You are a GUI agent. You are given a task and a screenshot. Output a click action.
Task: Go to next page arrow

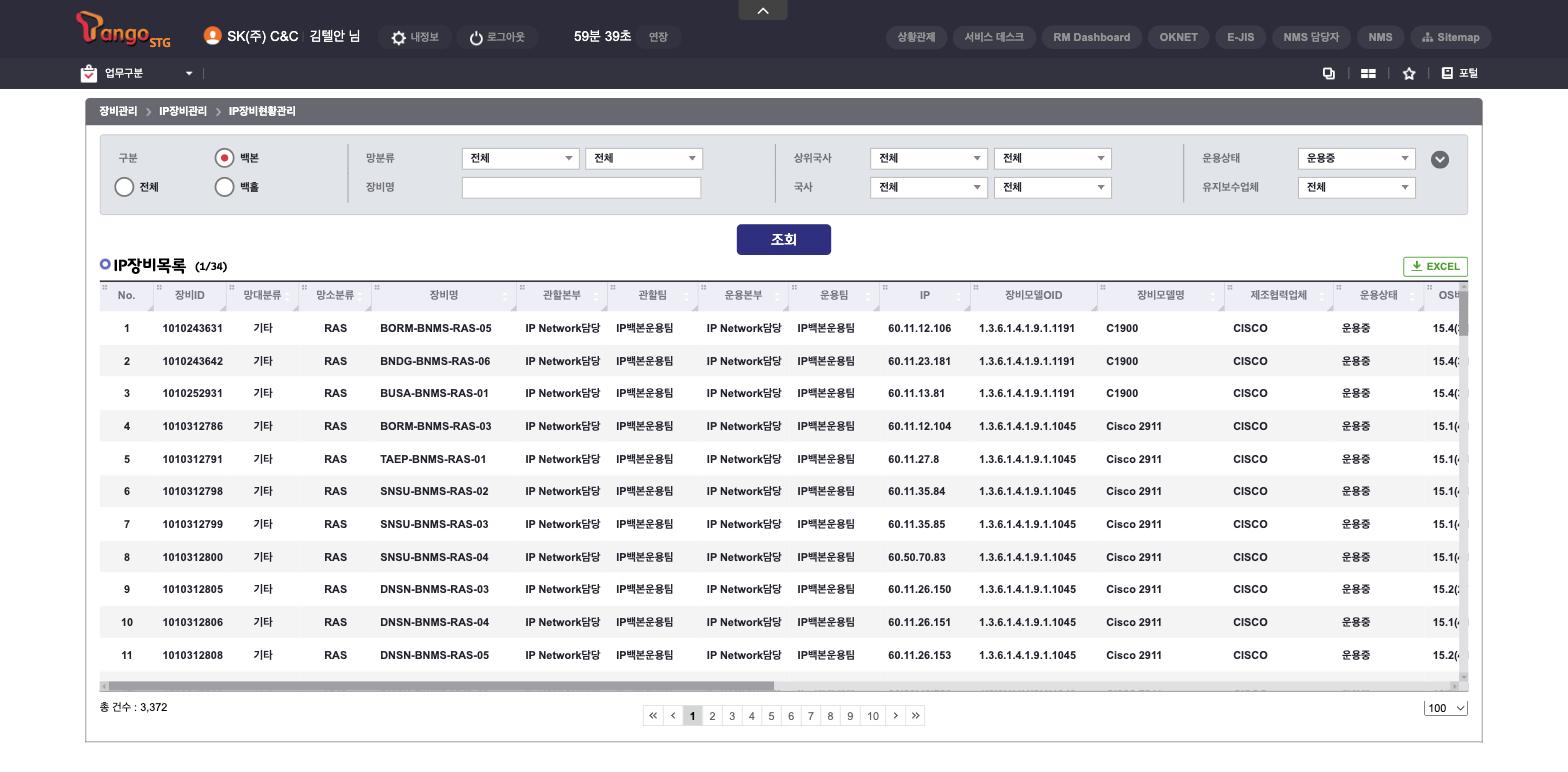896,716
